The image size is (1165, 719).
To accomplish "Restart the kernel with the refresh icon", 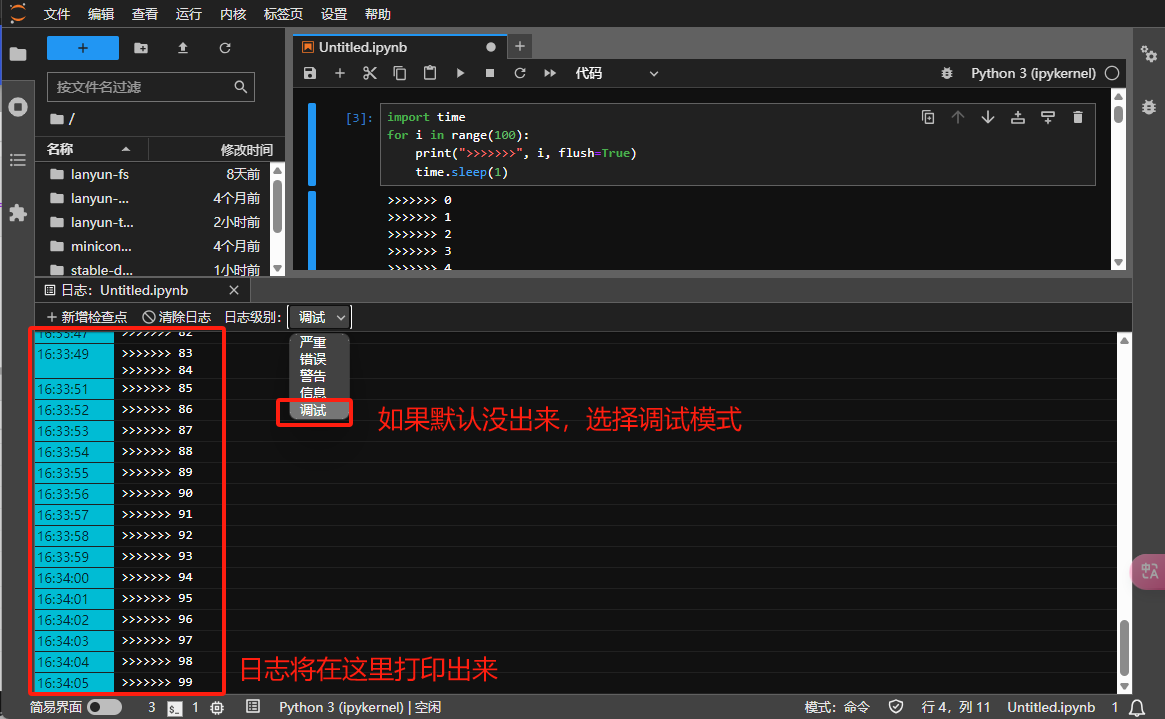I will point(520,73).
